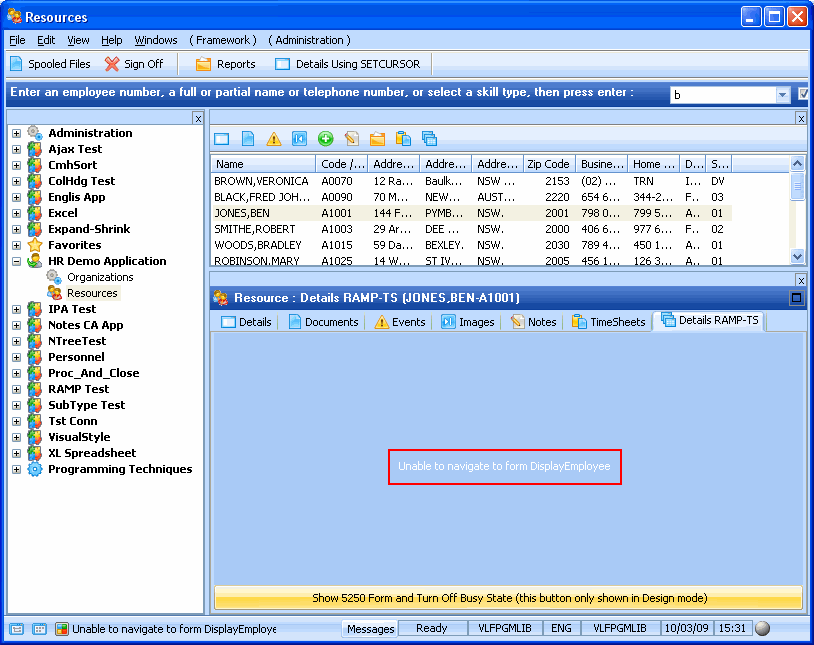Open Reports from the toolbar
This screenshot has width=814, height=645.
point(225,64)
